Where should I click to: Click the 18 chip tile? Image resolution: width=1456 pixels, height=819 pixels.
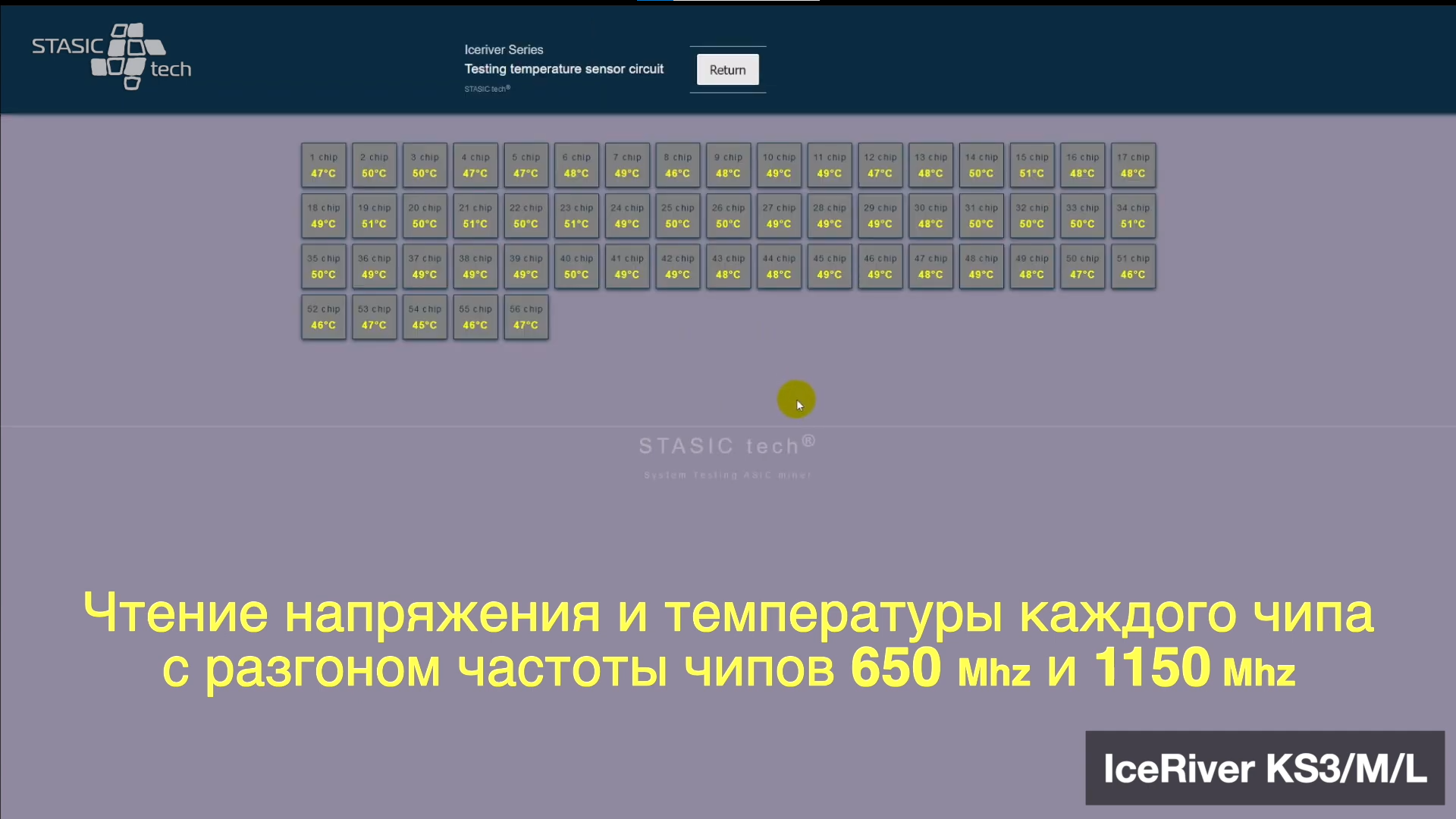point(324,216)
